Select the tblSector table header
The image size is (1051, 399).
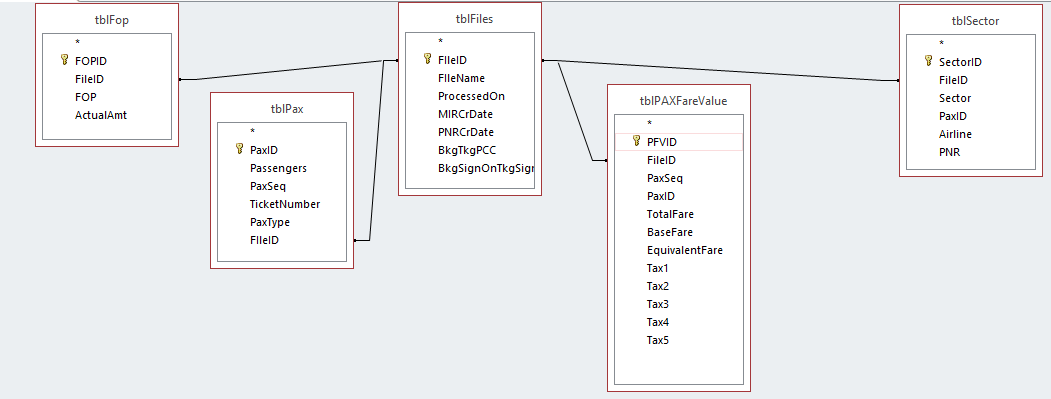click(x=971, y=21)
